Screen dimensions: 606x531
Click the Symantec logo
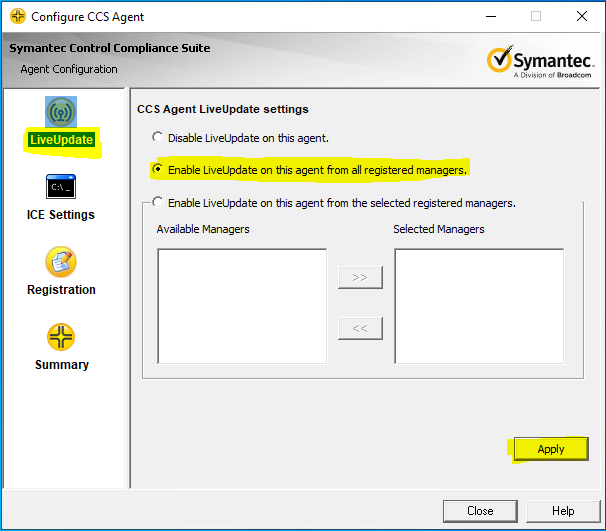click(x=540, y=61)
